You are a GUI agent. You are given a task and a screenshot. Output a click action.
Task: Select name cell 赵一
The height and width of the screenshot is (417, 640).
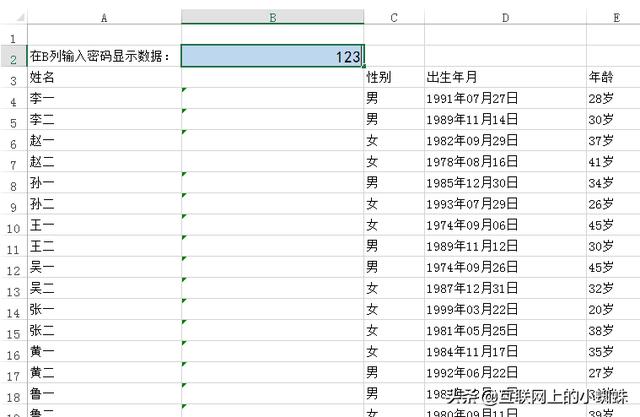click(104, 141)
